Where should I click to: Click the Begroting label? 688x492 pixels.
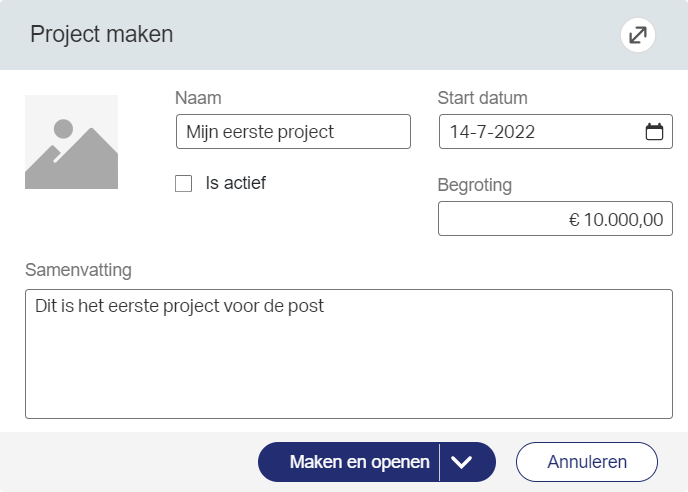click(475, 185)
